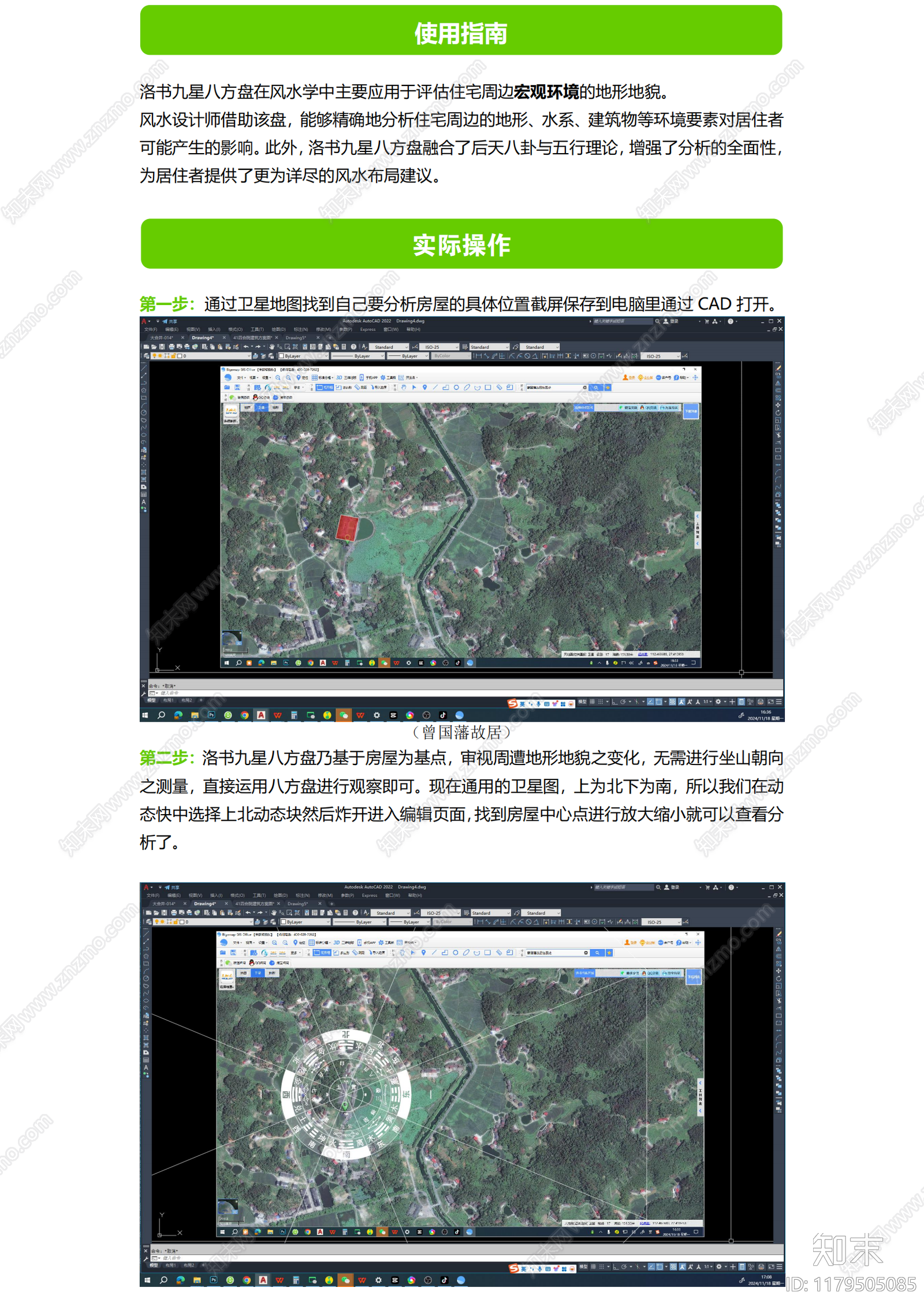The width and height of the screenshot is (924, 1307).
Task: Open annotation scale 1:1 dropdown, step-one status bar
Action: pyautogui.click(x=707, y=701)
